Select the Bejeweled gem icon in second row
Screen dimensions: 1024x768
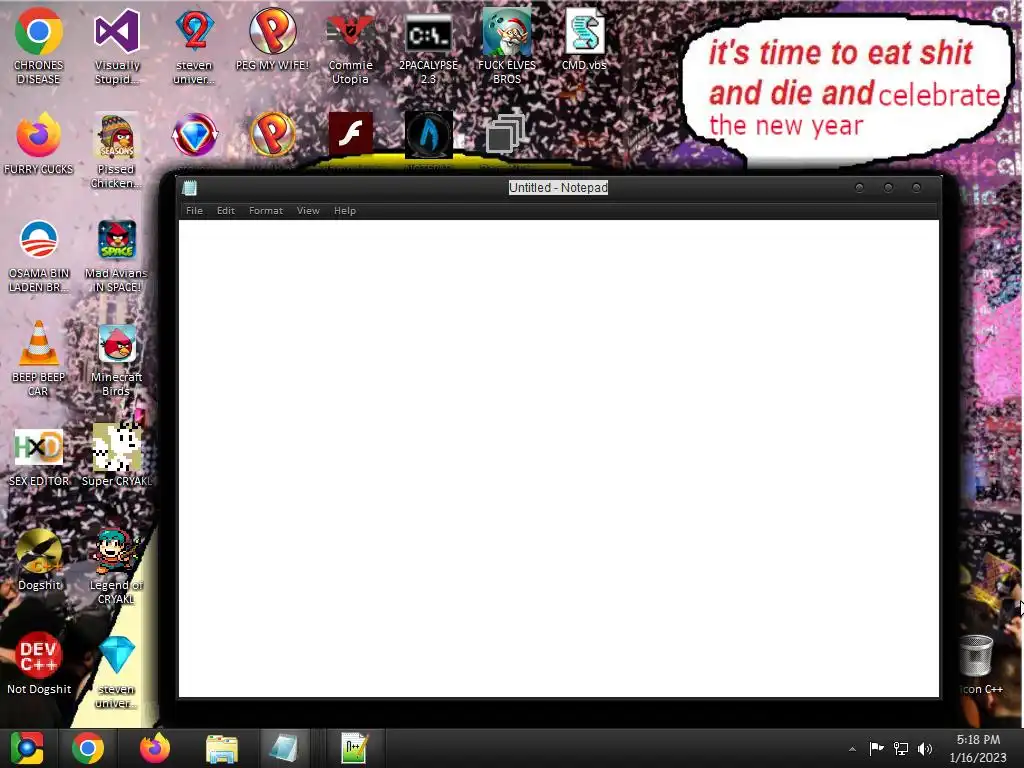195,135
